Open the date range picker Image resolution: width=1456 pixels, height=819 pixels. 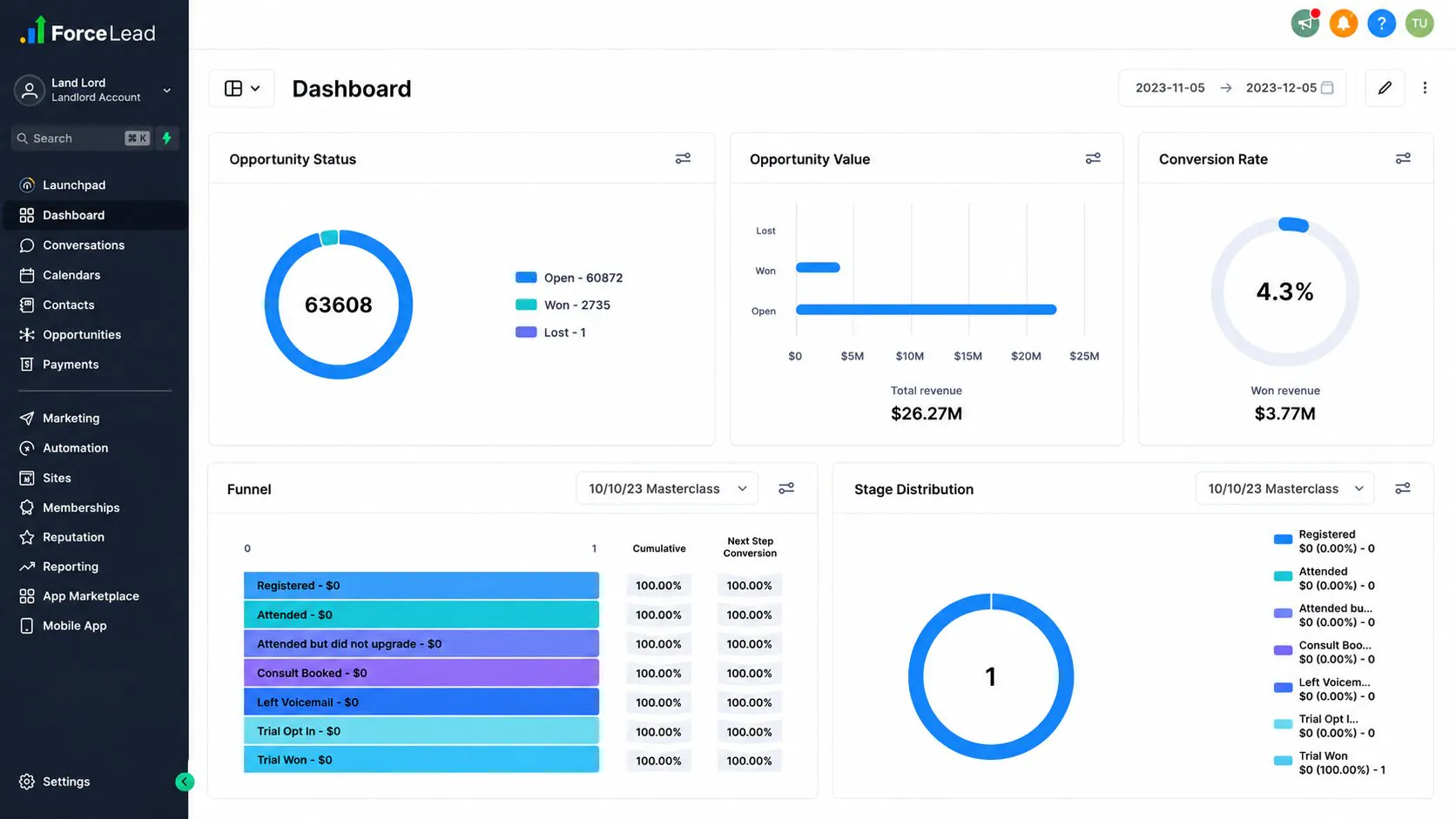[1232, 88]
